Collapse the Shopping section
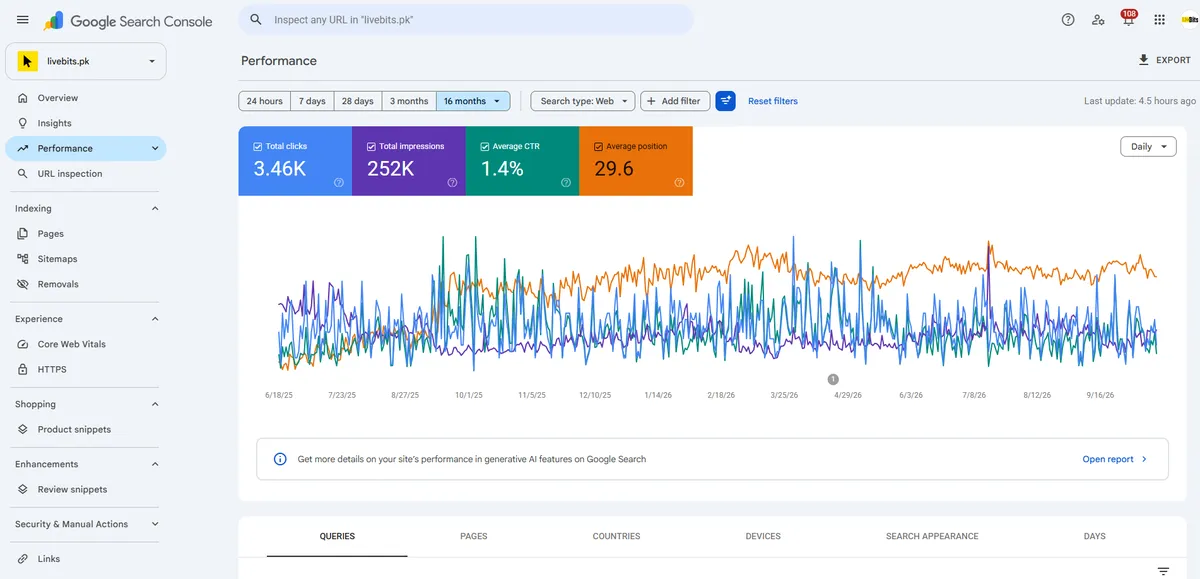This screenshot has height=579, width=1200. tap(154, 404)
